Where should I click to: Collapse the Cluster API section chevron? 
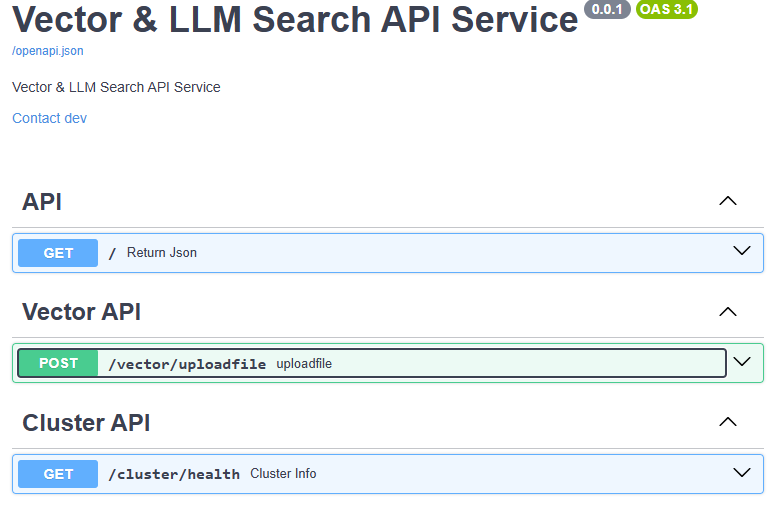coord(728,422)
